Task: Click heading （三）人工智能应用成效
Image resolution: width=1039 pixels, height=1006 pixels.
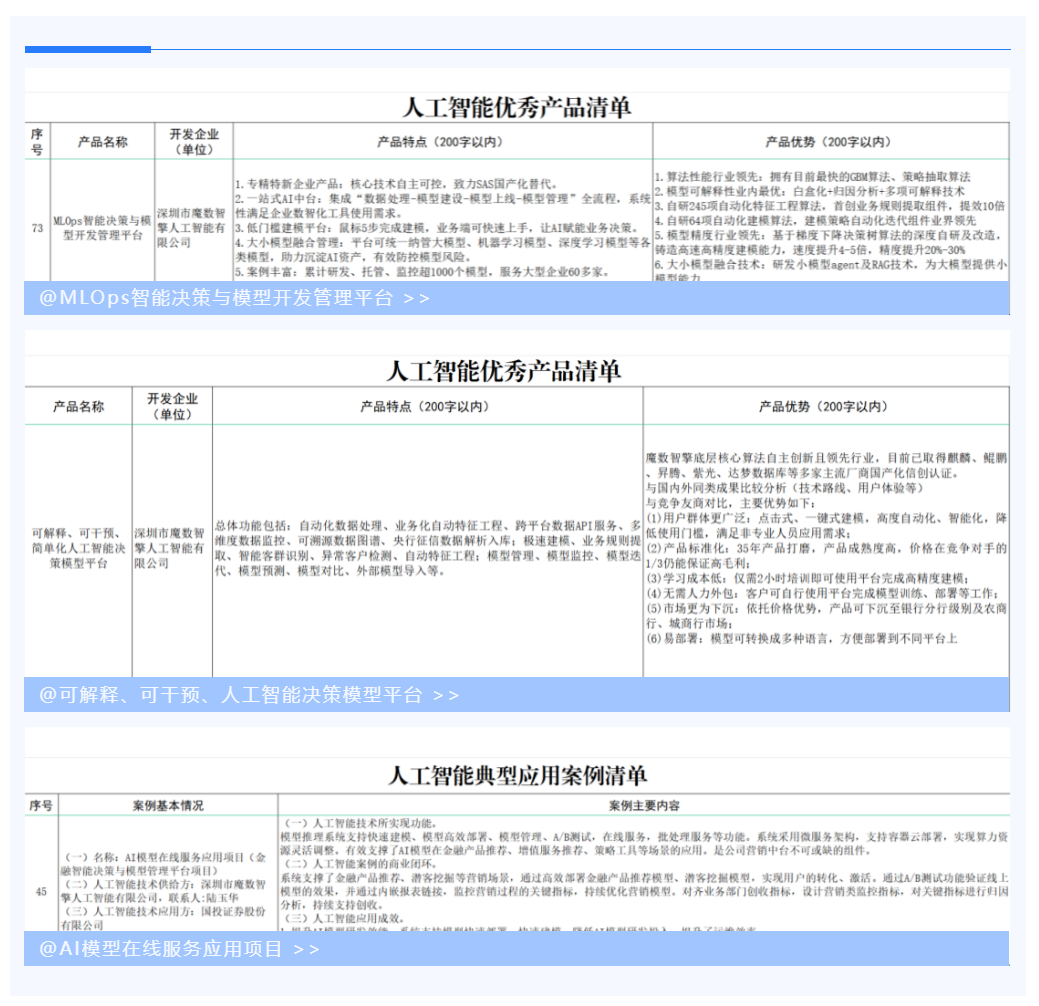Action: tap(344, 919)
